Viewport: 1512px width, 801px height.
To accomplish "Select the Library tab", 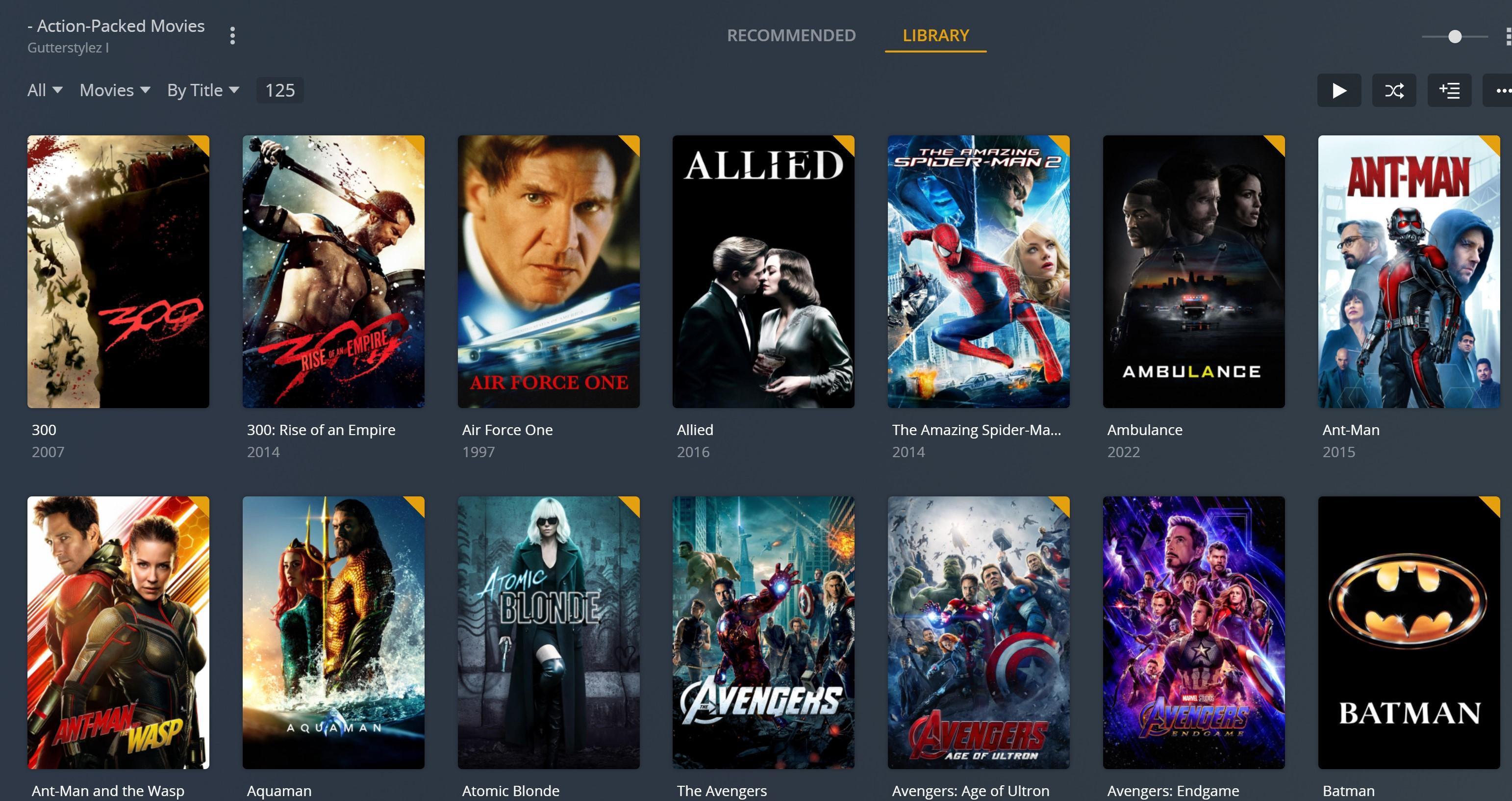I will pos(935,35).
